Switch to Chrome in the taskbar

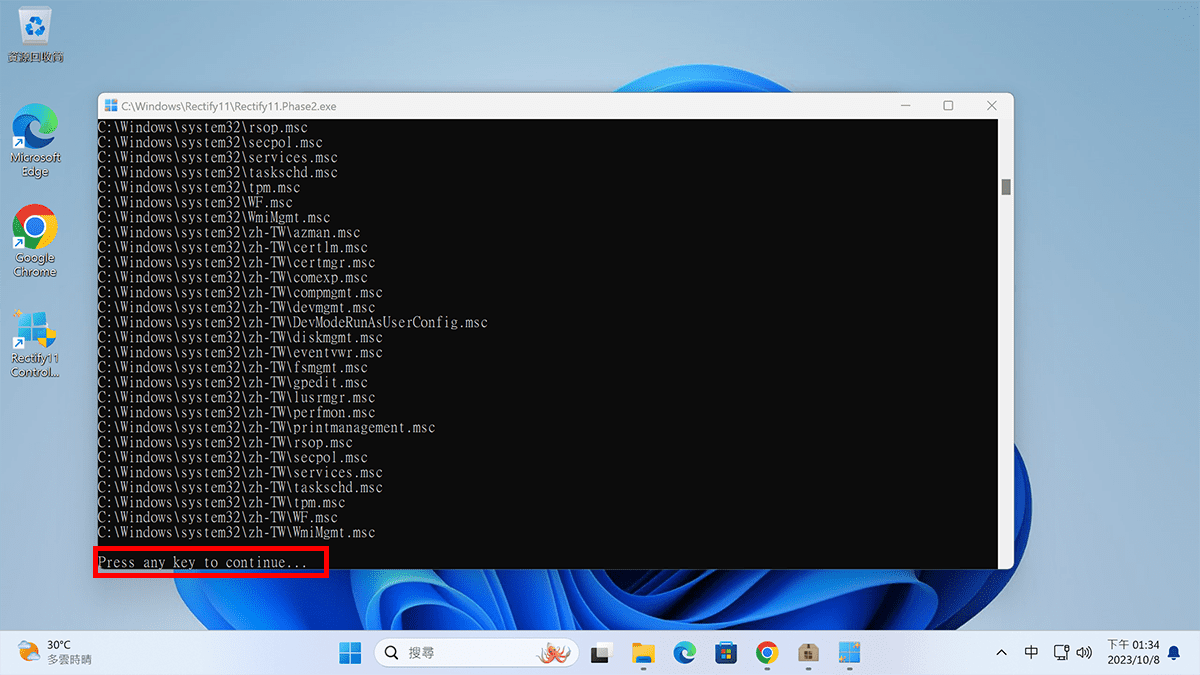pyautogui.click(x=767, y=653)
